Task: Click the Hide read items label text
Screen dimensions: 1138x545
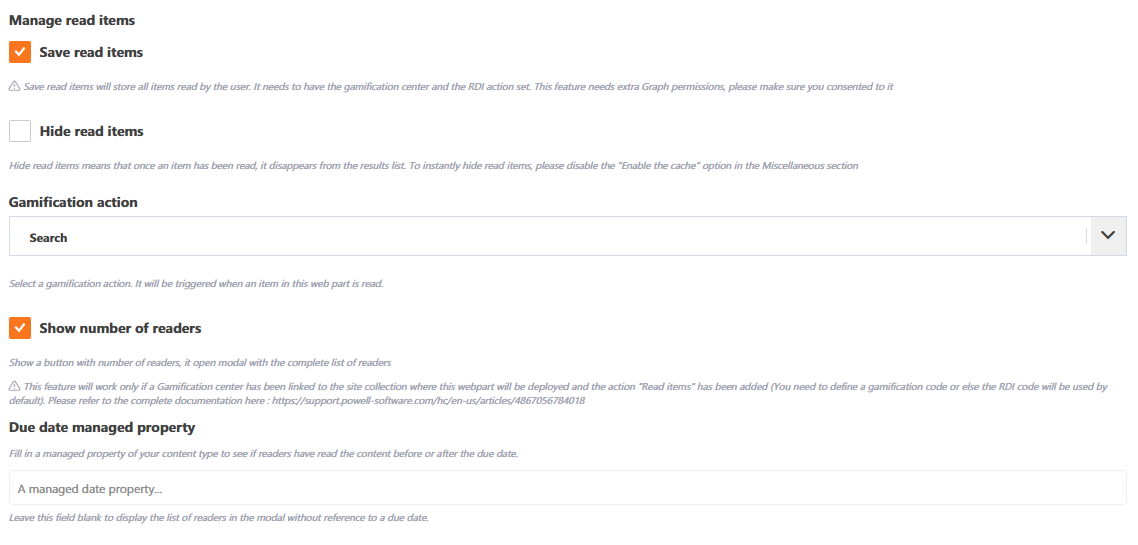Action: (x=91, y=131)
